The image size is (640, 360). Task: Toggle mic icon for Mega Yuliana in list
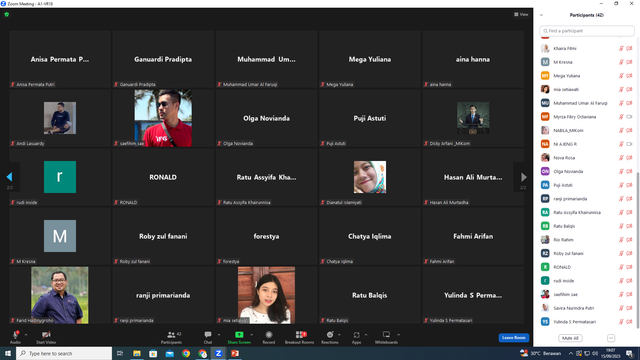tap(621, 76)
